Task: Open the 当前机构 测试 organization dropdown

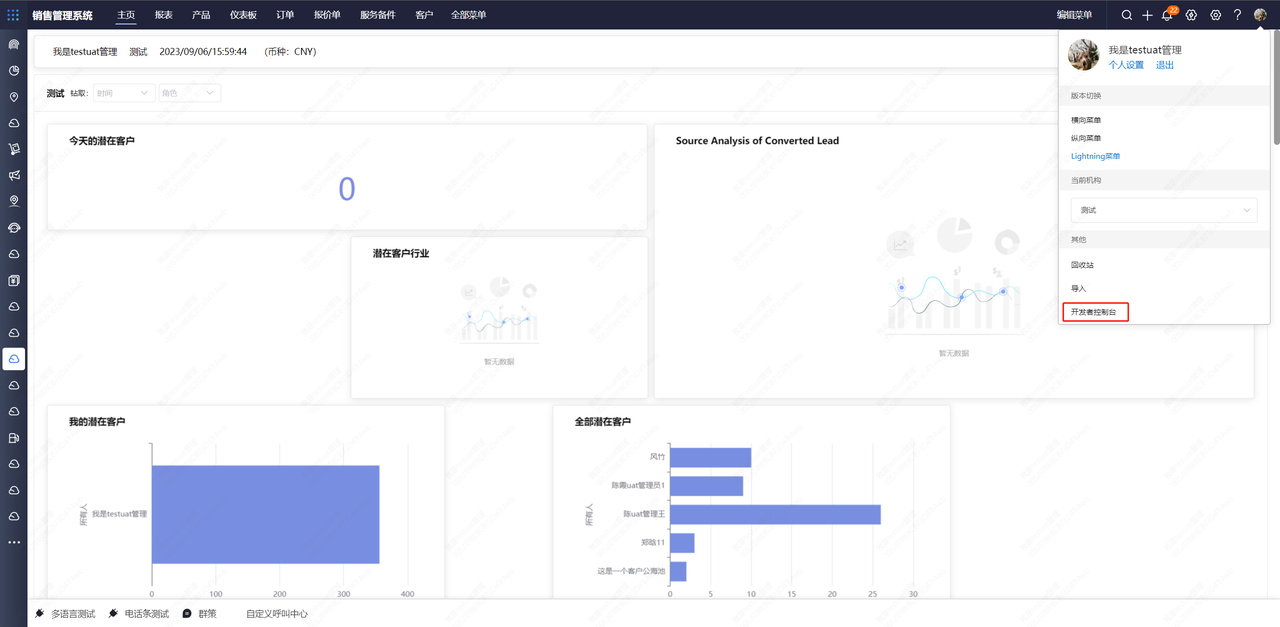Action: 1163,210
